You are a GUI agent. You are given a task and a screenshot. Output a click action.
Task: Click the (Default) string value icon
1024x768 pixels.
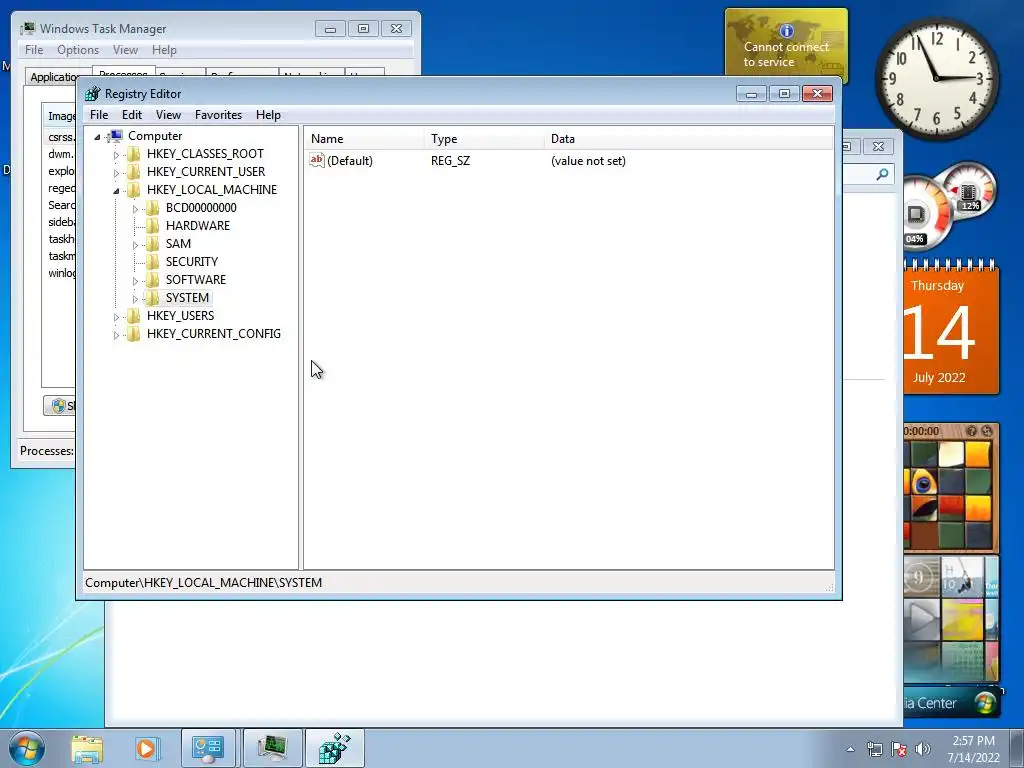[317, 160]
